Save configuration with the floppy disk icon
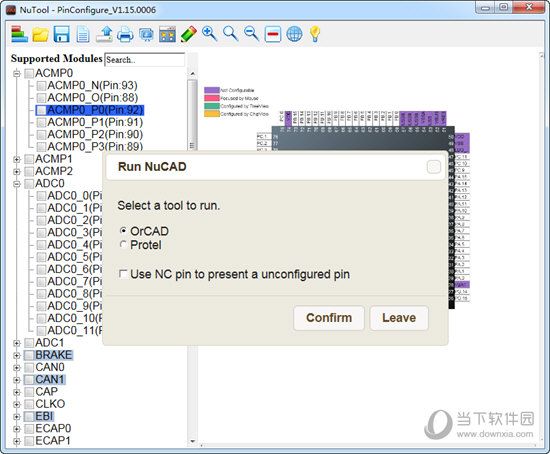The width and height of the screenshot is (550, 454). [61, 34]
